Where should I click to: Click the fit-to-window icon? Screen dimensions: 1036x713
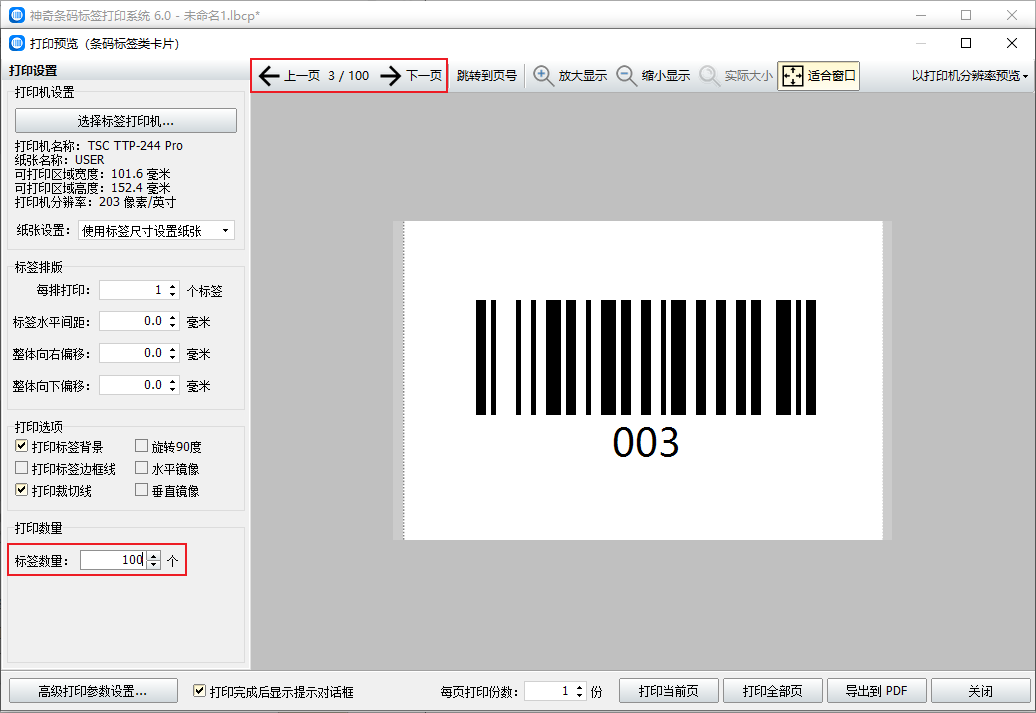[x=792, y=76]
